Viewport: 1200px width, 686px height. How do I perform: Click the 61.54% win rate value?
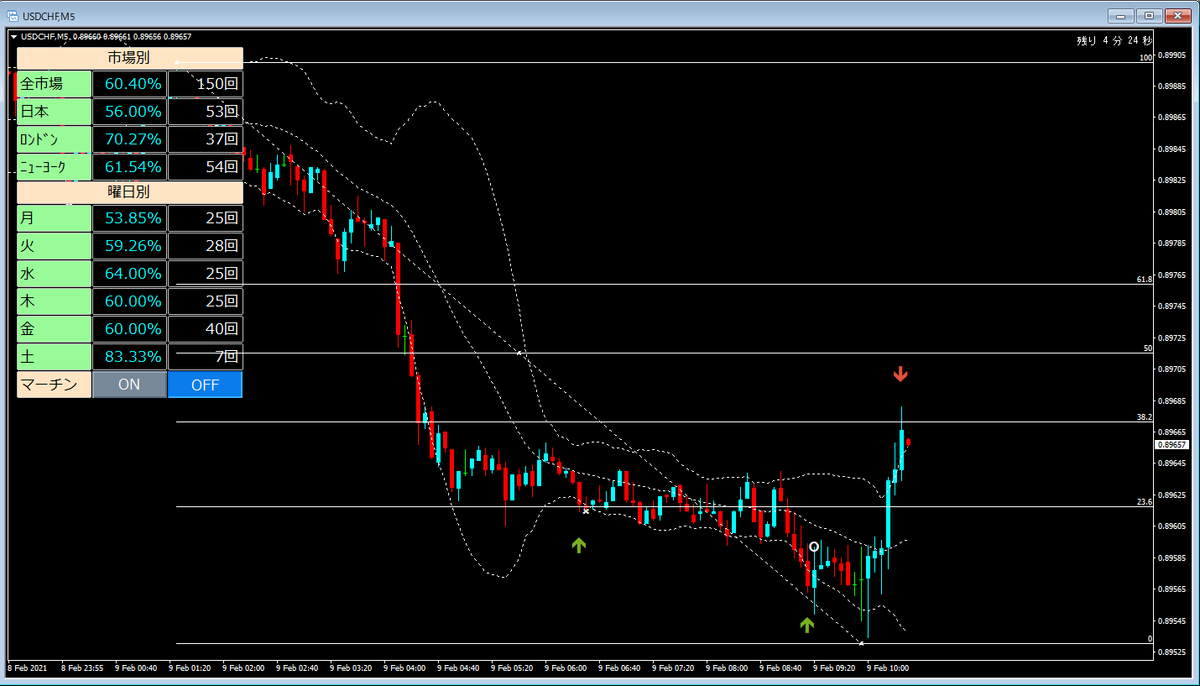tap(129, 167)
